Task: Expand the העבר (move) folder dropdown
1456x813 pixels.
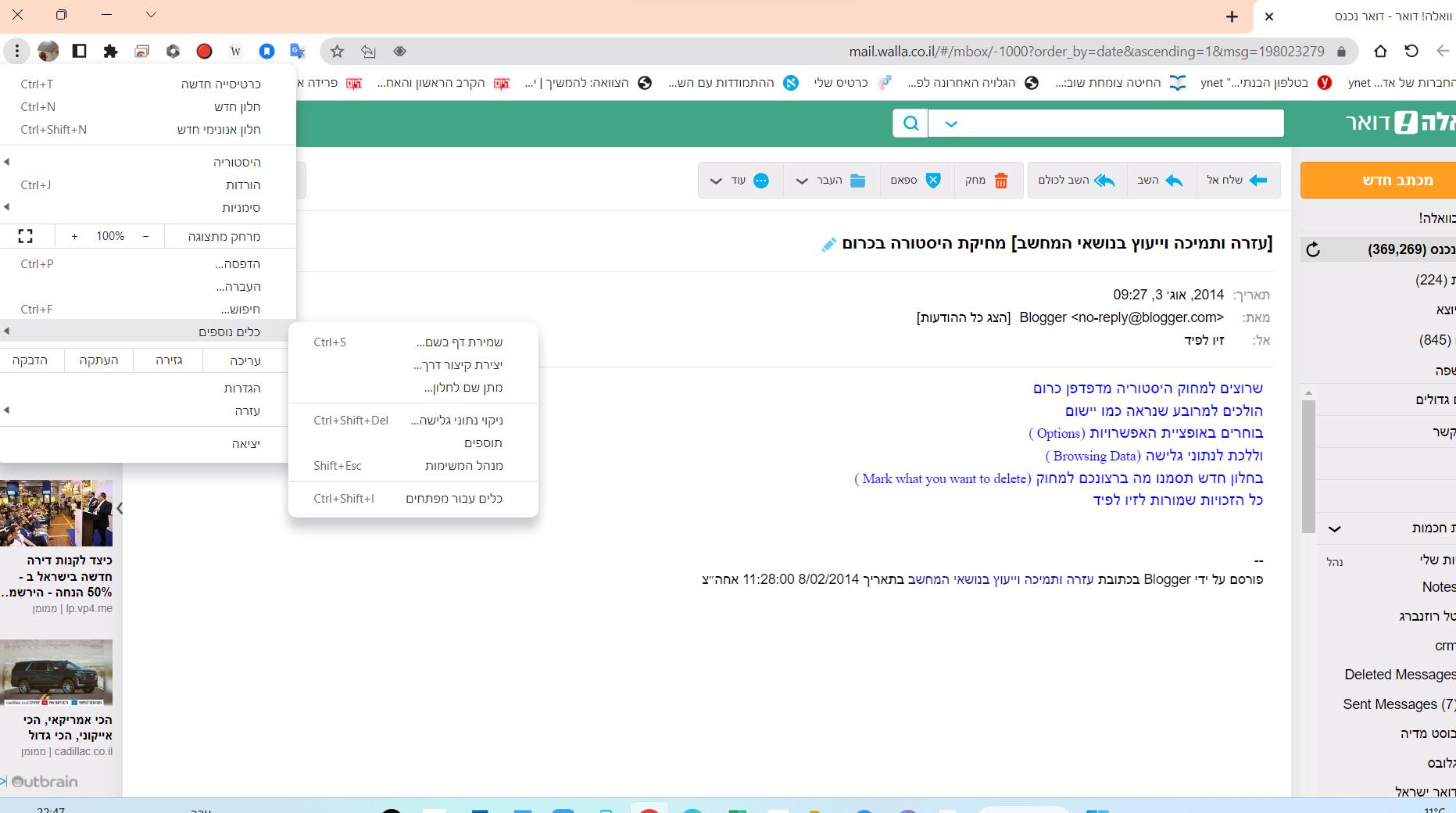Action: click(x=802, y=181)
